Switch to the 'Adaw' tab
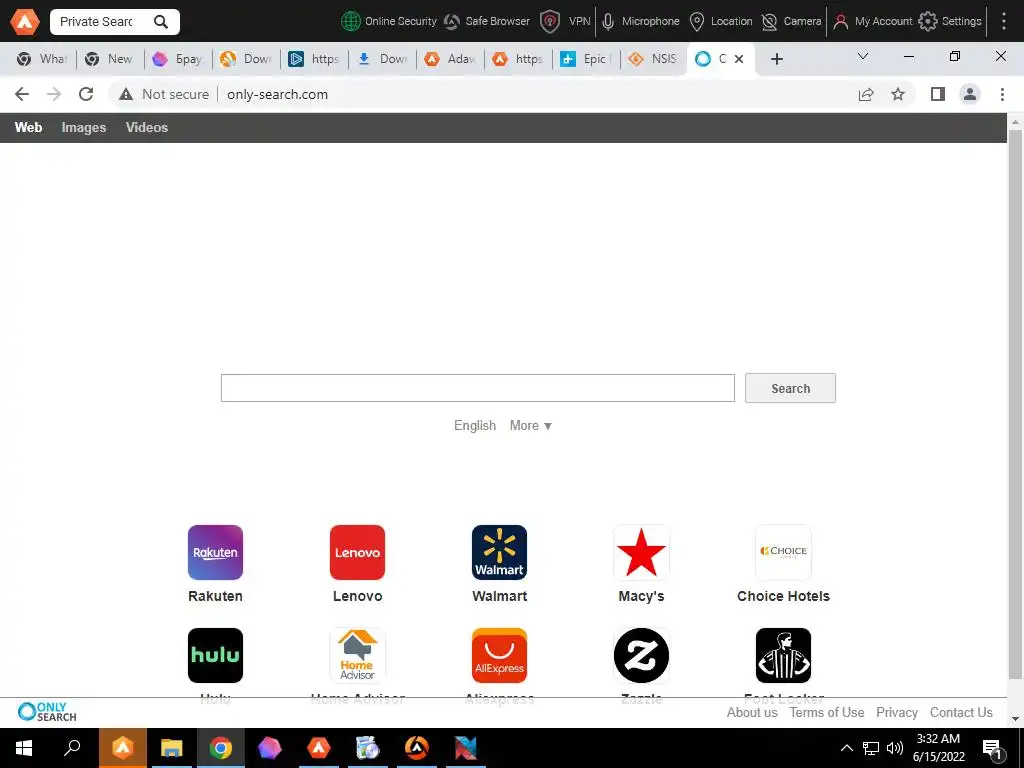The width and height of the screenshot is (1024, 768). 449,59
